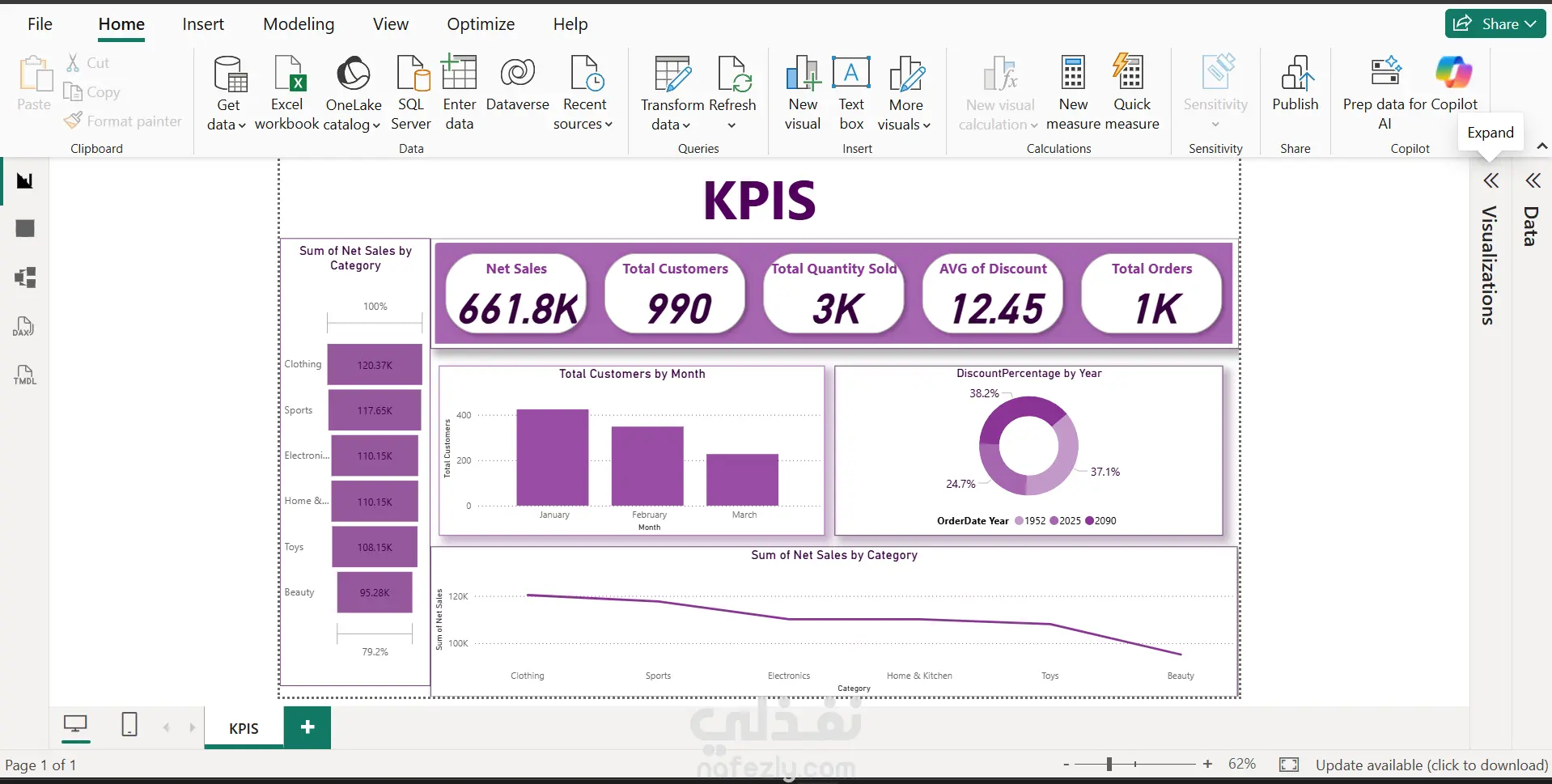Open the Refresh dropdown arrow

[731, 125]
